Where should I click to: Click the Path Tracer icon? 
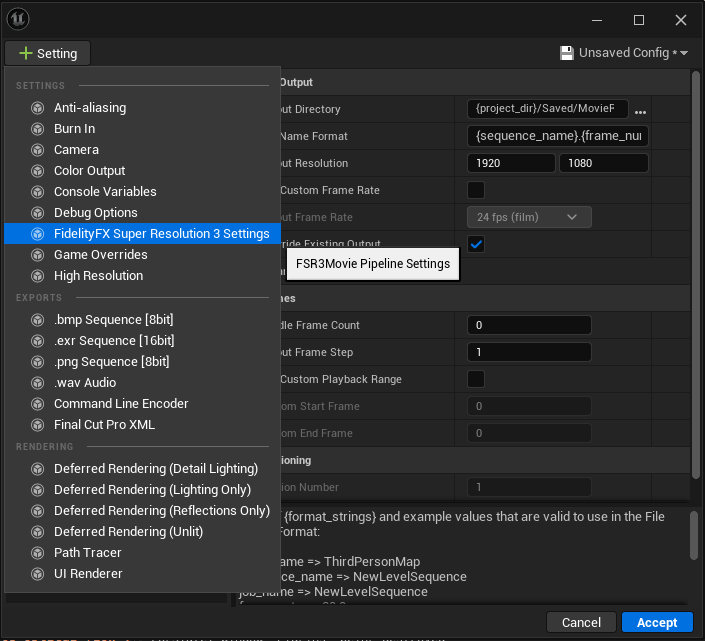(x=38, y=553)
